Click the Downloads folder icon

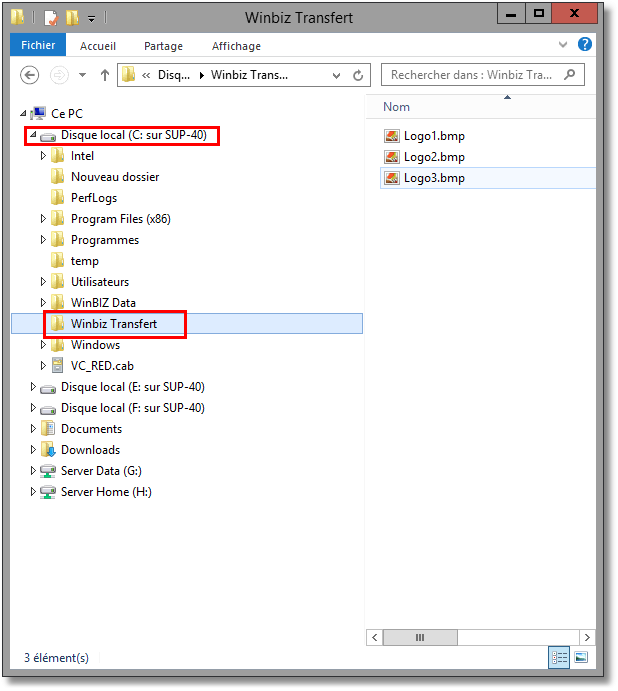tap(48, 450)
